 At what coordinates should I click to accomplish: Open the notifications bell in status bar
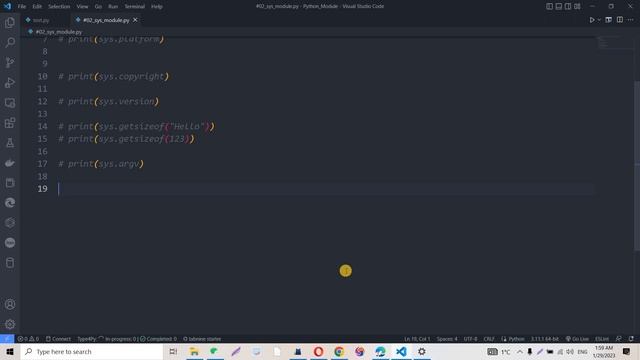pos(631,339)
